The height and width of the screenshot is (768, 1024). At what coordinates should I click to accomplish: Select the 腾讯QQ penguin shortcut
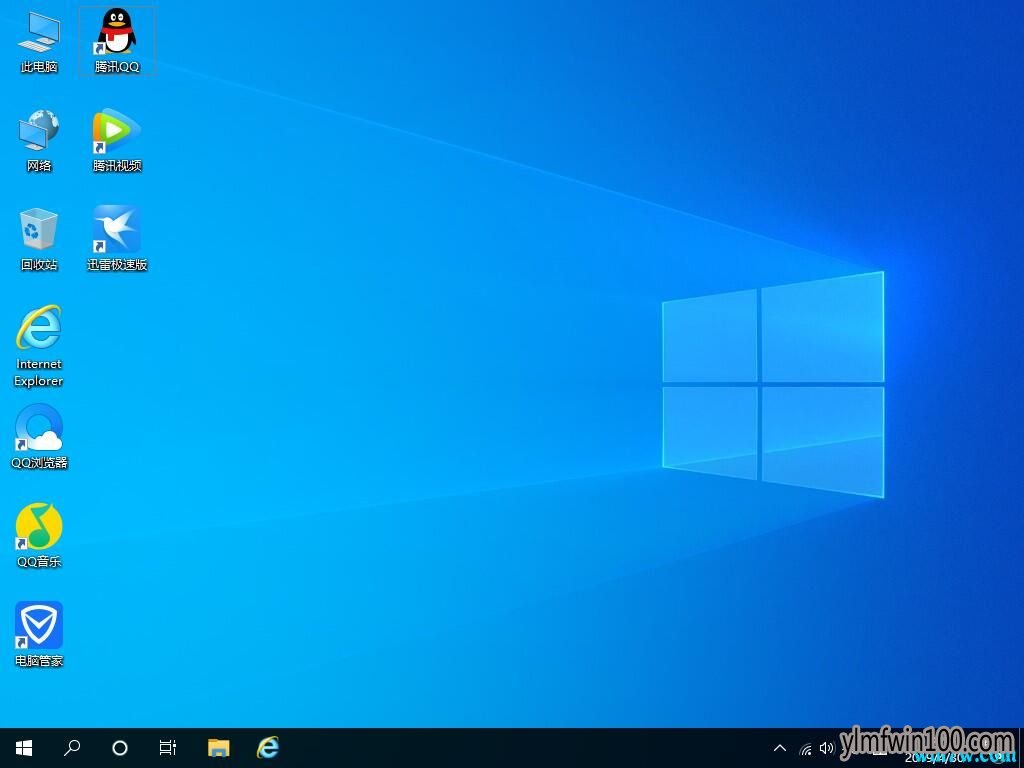coord(117,33)
